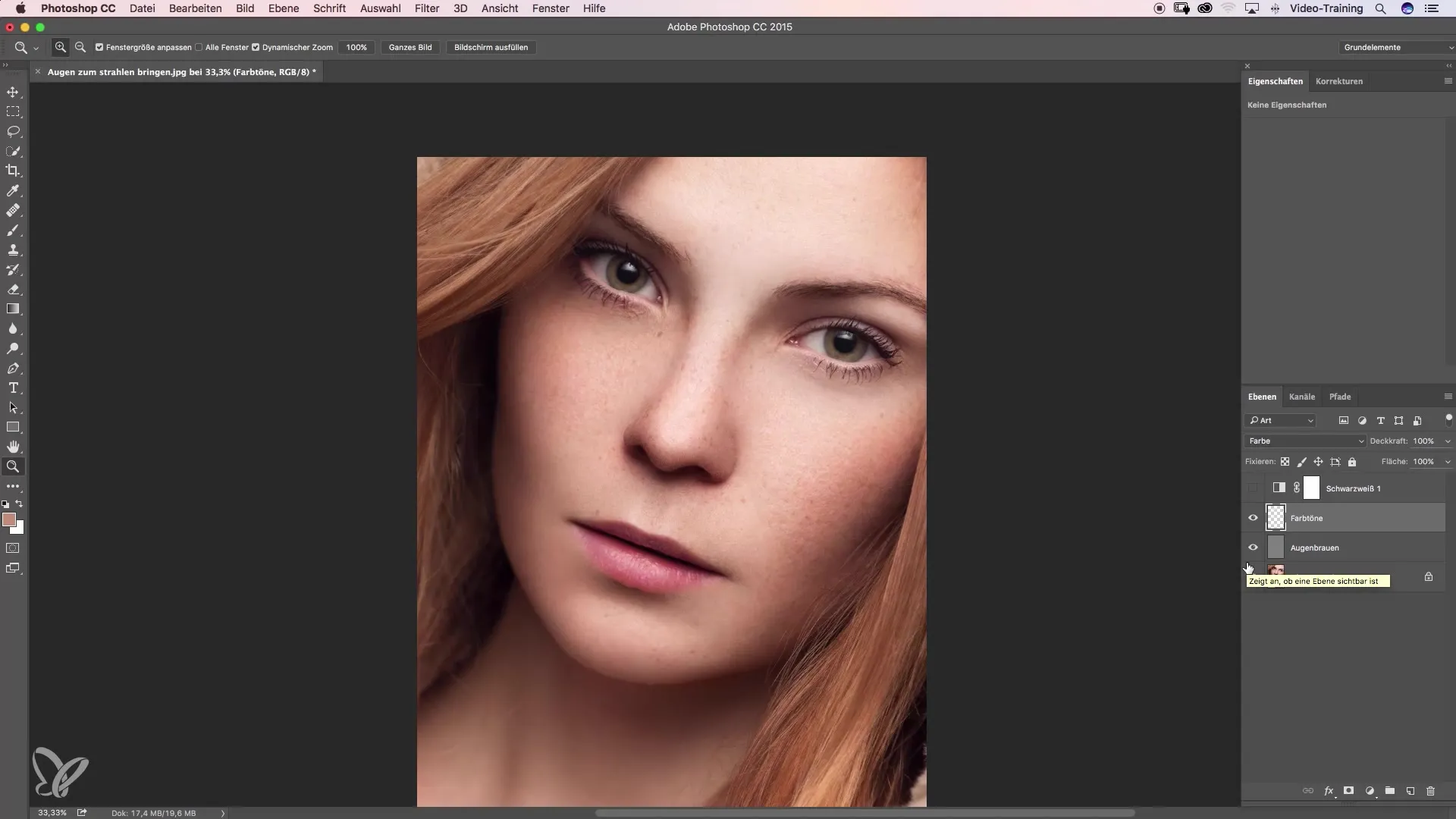This screenshot has height=819, width=1456.
Task: Open the Bild menu
Action: tap(245, 8)
